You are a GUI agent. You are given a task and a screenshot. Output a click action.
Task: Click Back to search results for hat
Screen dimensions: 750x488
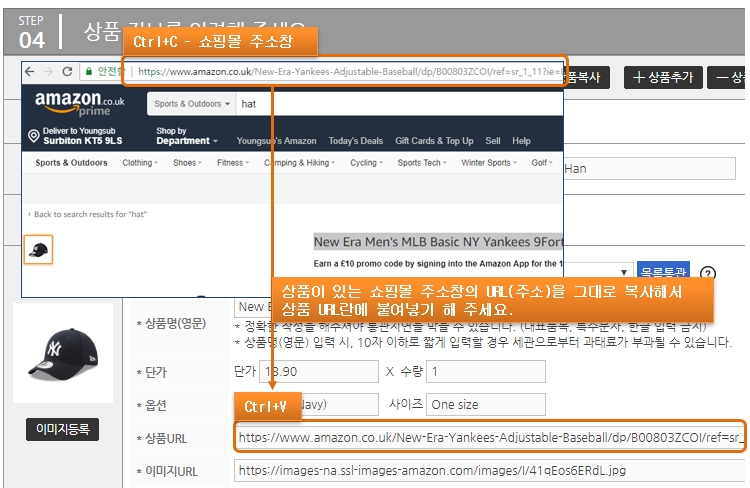tap(88, 214)
